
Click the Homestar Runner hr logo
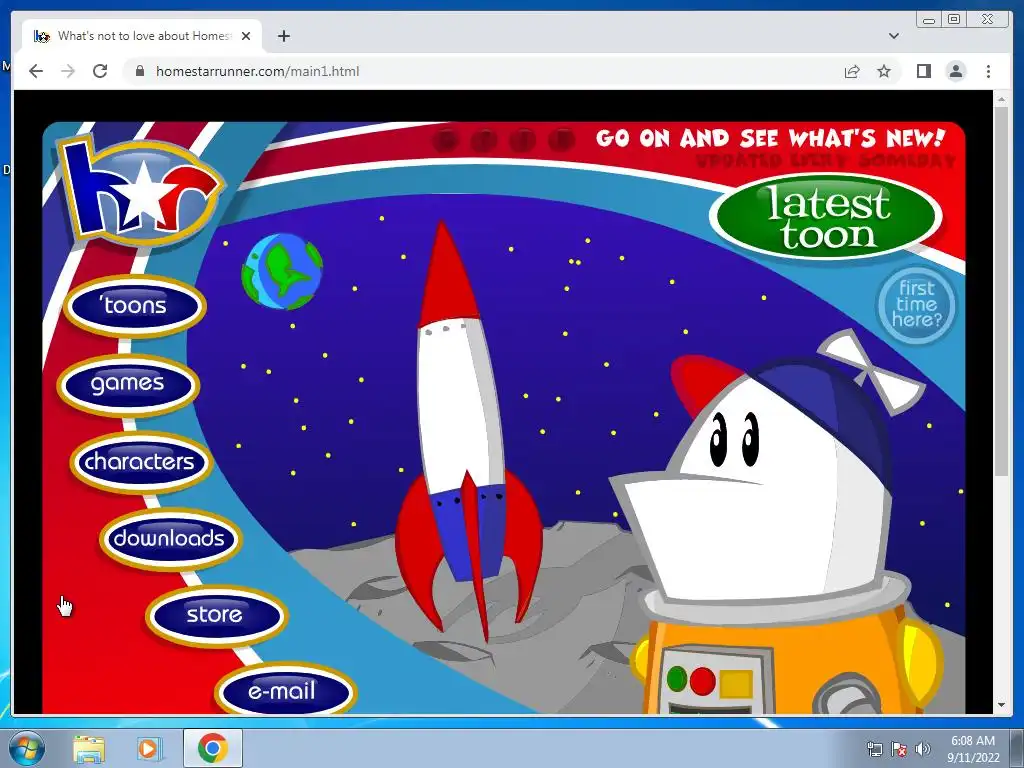139,189
